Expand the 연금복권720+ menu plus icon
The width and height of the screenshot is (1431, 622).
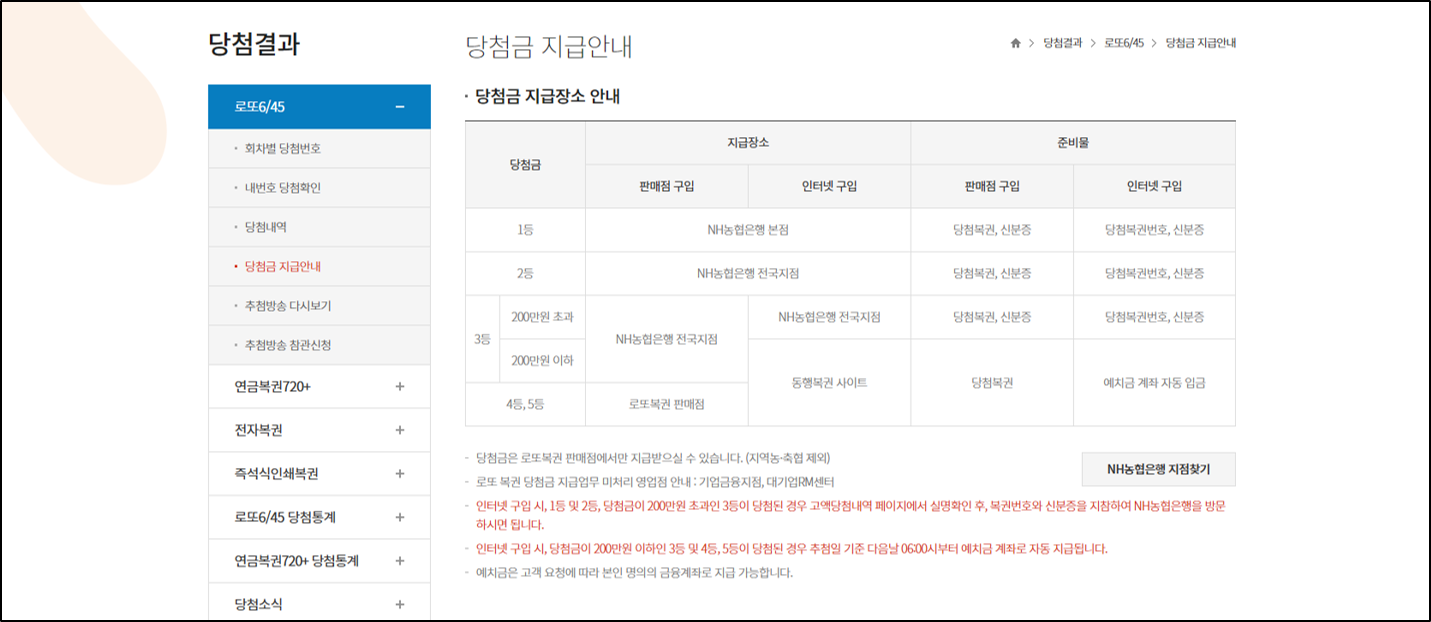point(400,386)
